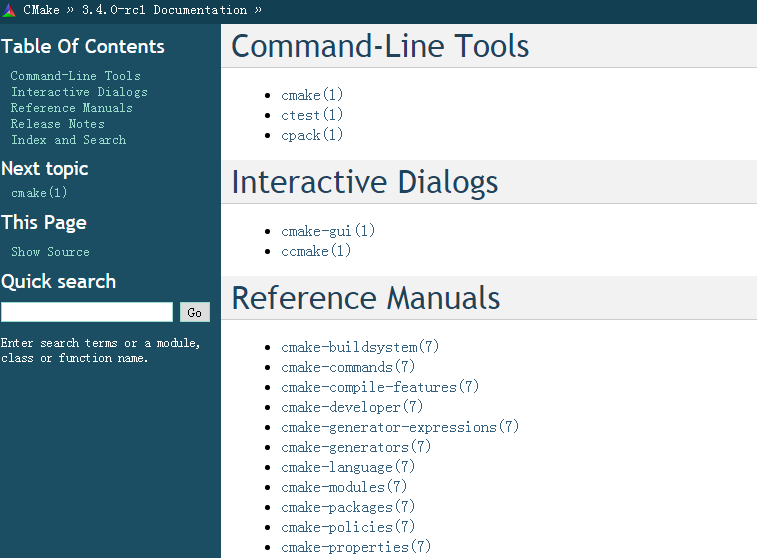
Task: Go to Command-Line Tools in sidebar
Action: [x=75, y=76]
